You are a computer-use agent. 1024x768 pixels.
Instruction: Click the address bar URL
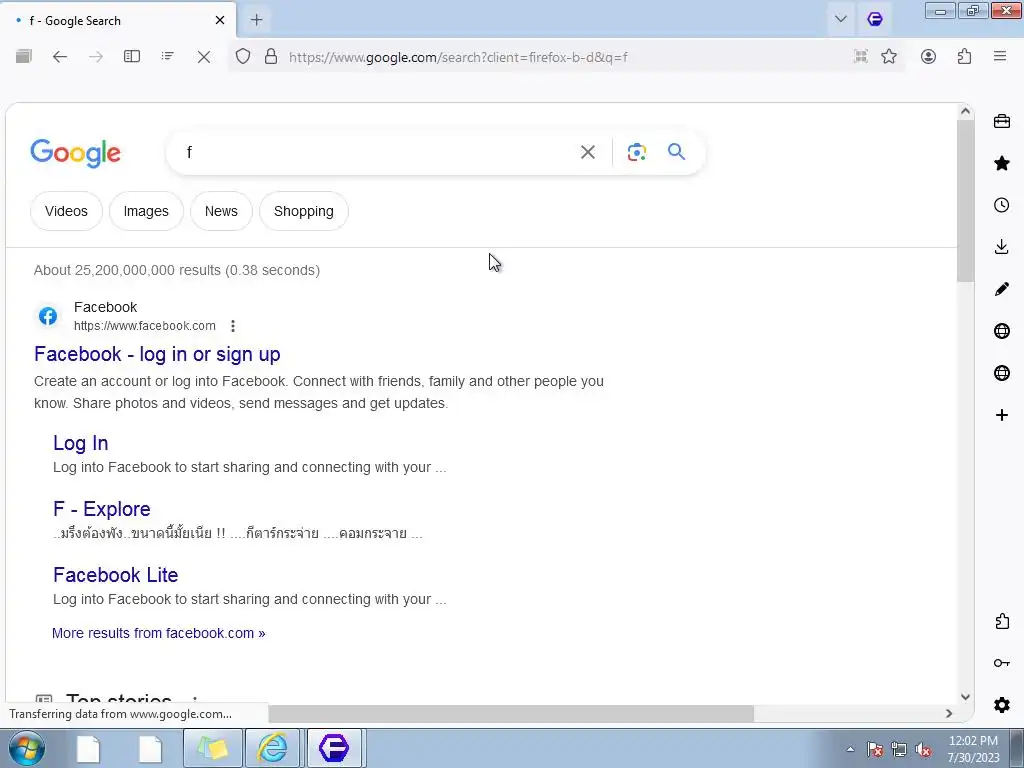pyautogui.click(x=458, y=57)
